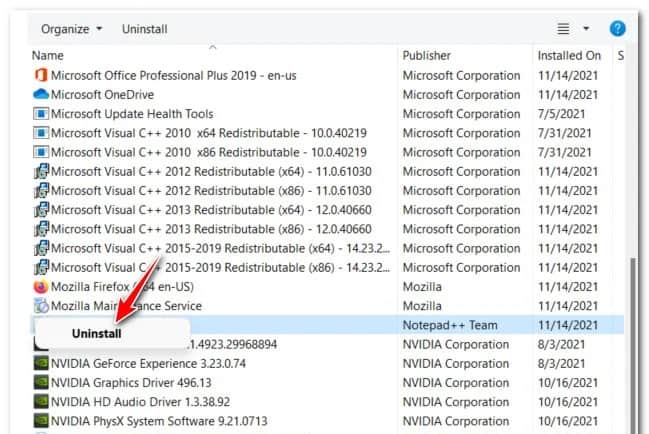This screenshot has width=649, height=434.
Task: Select Visual C++ 2013 Redistributable (x86) - 12.0.40660
Action: tap(211, 229)
